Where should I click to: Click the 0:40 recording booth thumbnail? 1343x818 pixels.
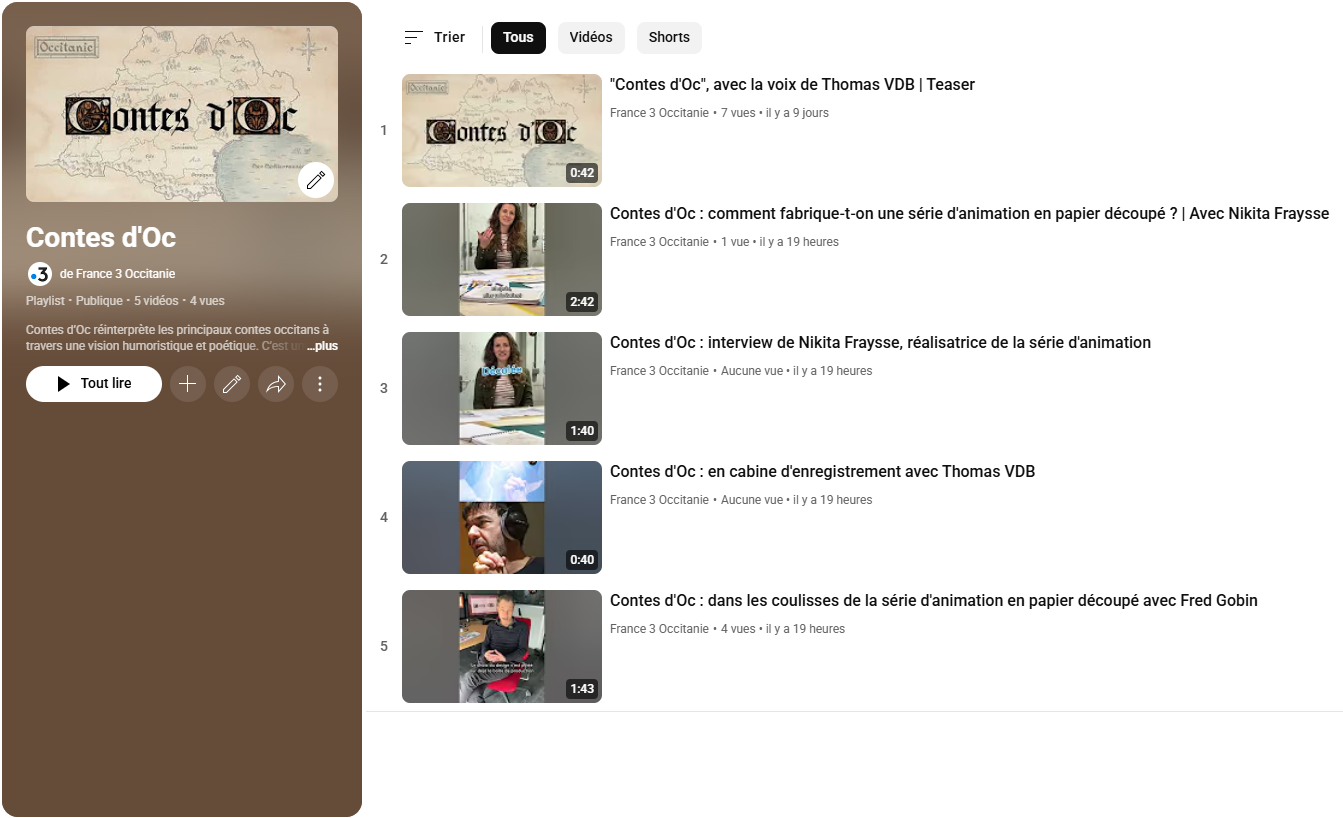point(502,517)
